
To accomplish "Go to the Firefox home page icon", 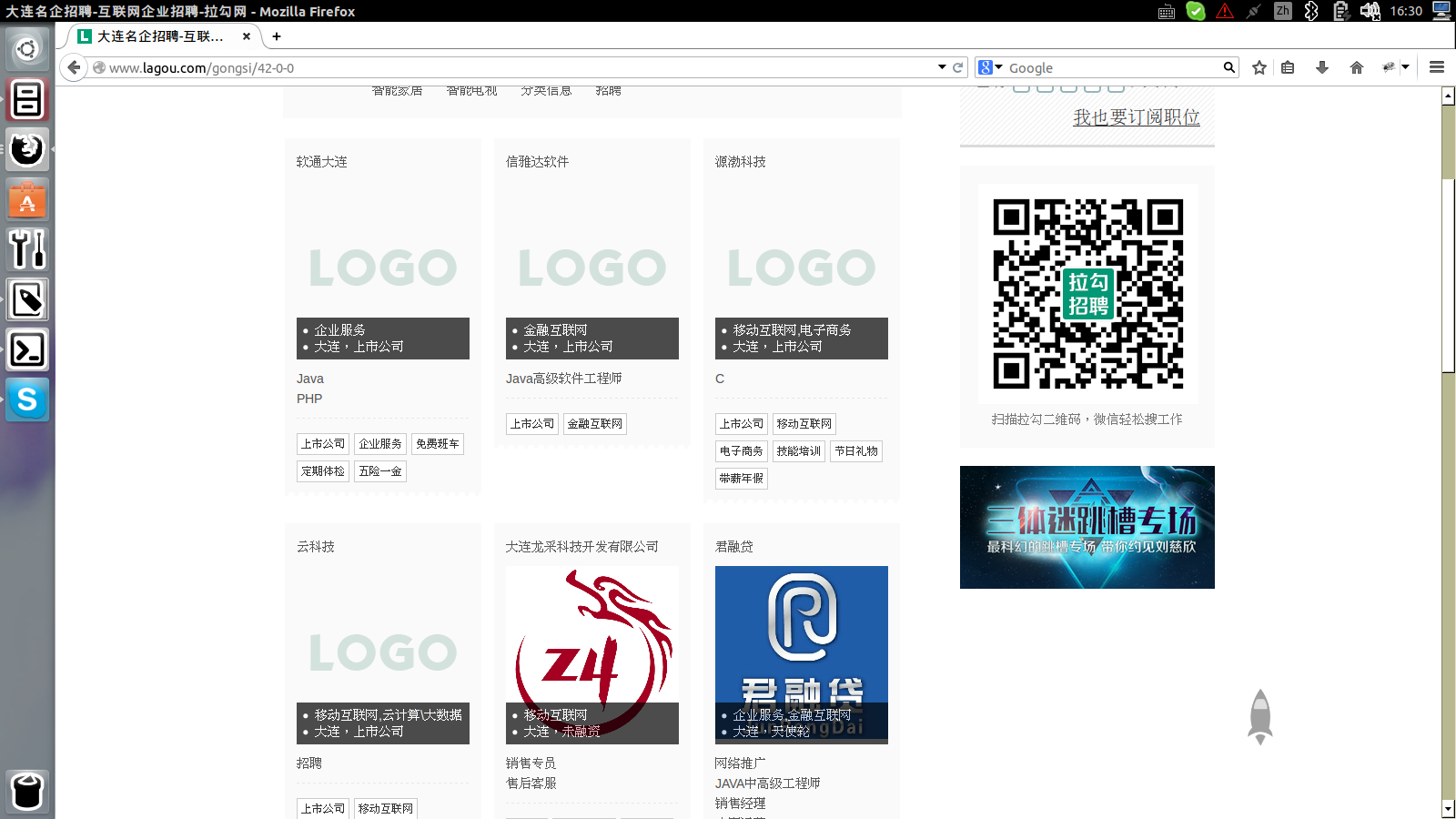I will (x=1357, y=67).
